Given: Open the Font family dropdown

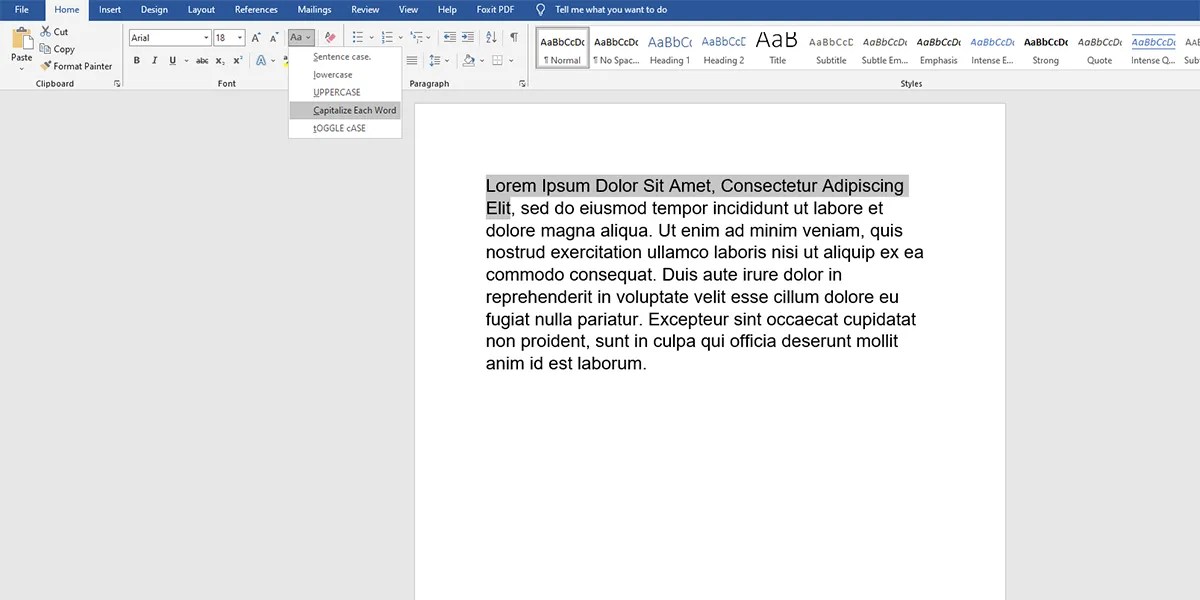Looking at the screenshot, I should click(205, 37).
